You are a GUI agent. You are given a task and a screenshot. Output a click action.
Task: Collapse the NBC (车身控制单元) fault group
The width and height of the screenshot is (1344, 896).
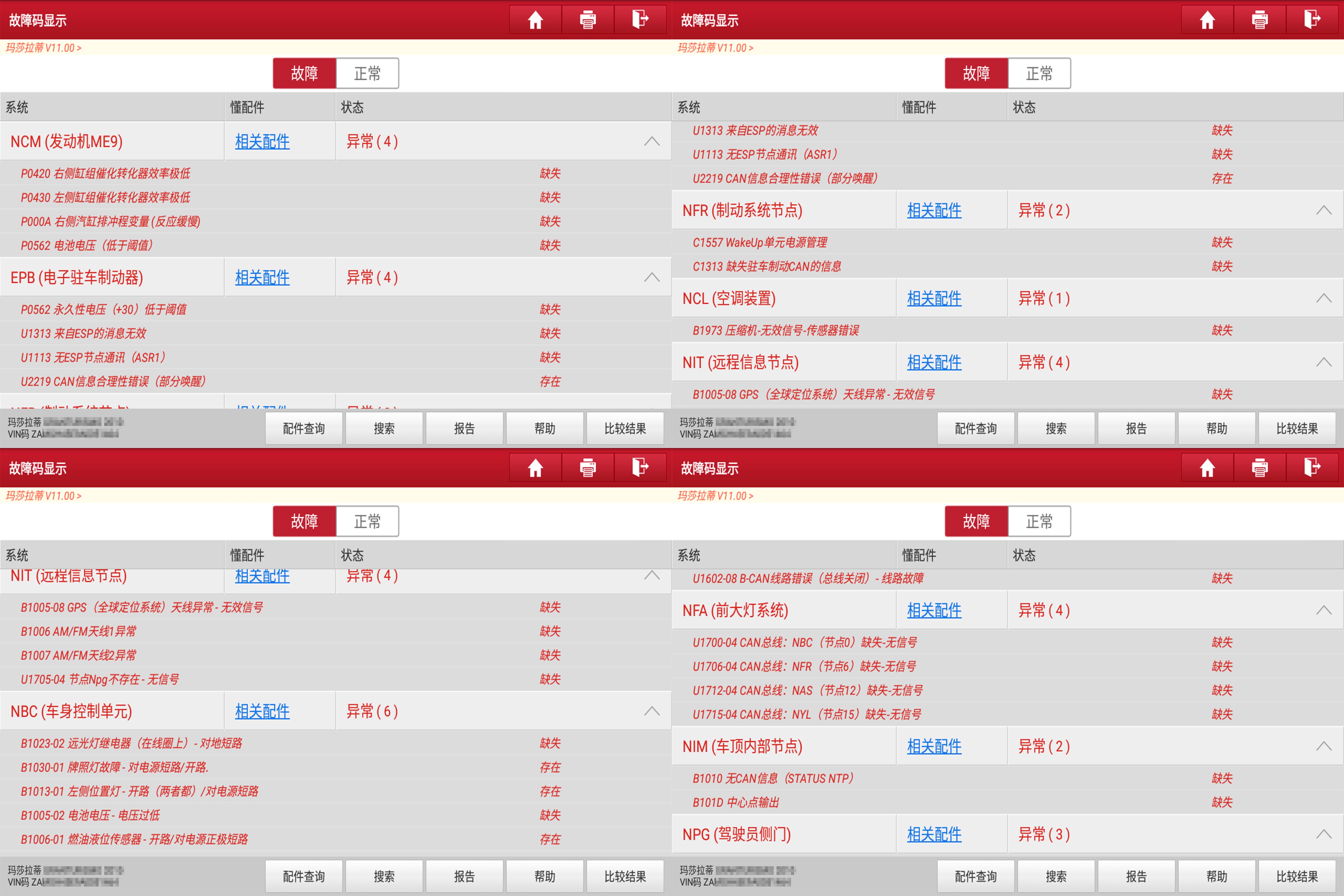(x=651, y=711)
